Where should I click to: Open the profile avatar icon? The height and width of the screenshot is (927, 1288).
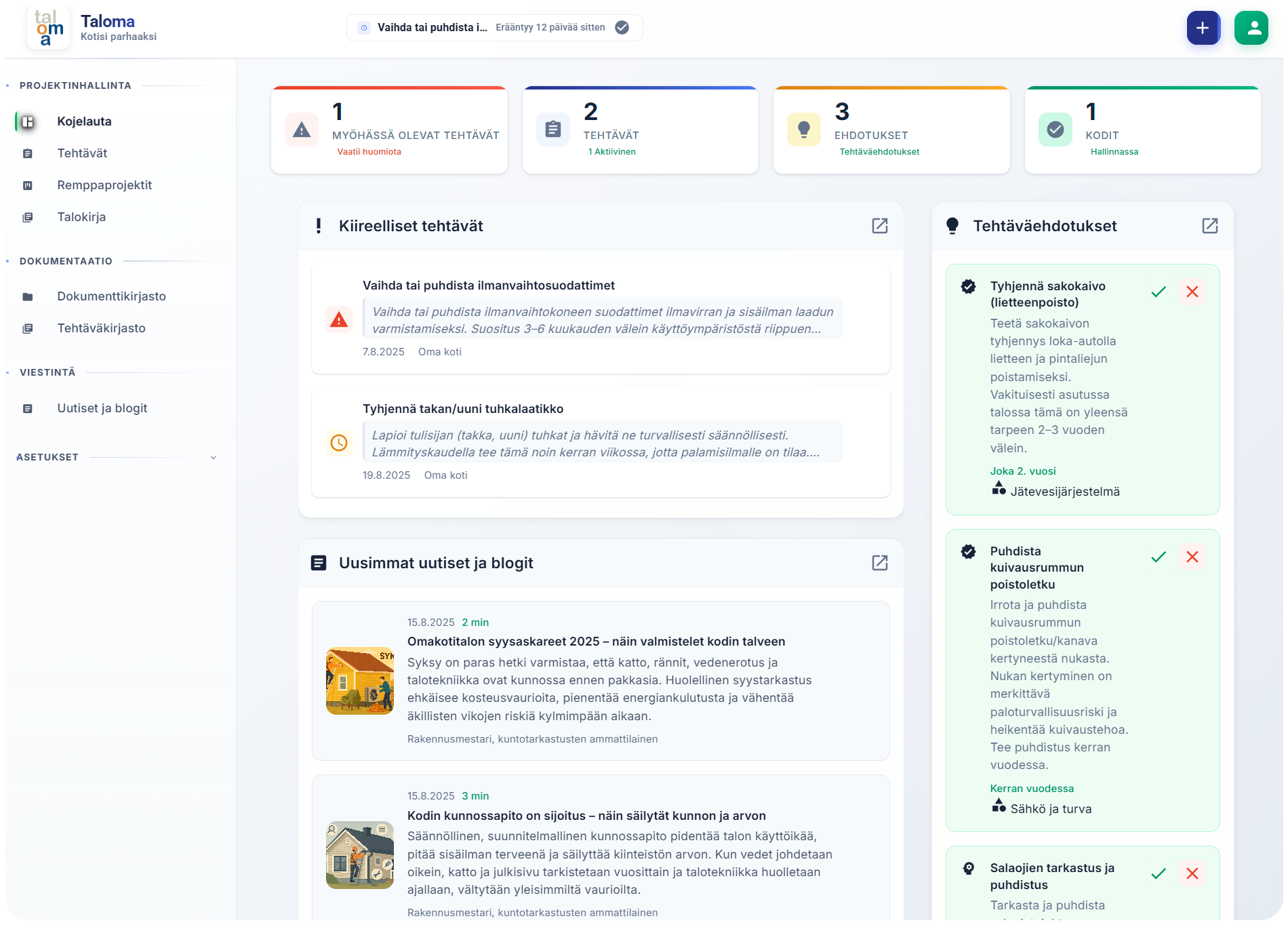pos(1252,28)
